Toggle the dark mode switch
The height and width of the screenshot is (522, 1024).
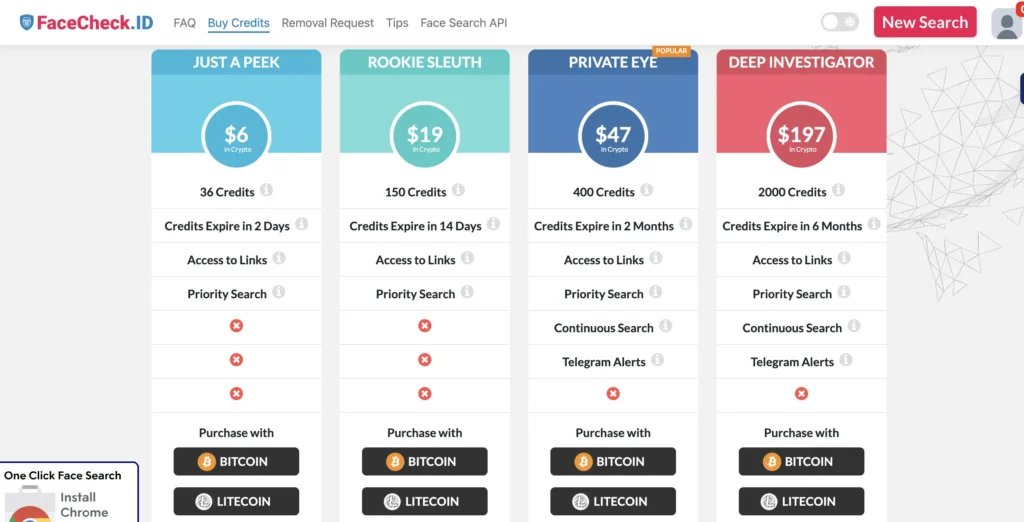[x=840, y=22]
